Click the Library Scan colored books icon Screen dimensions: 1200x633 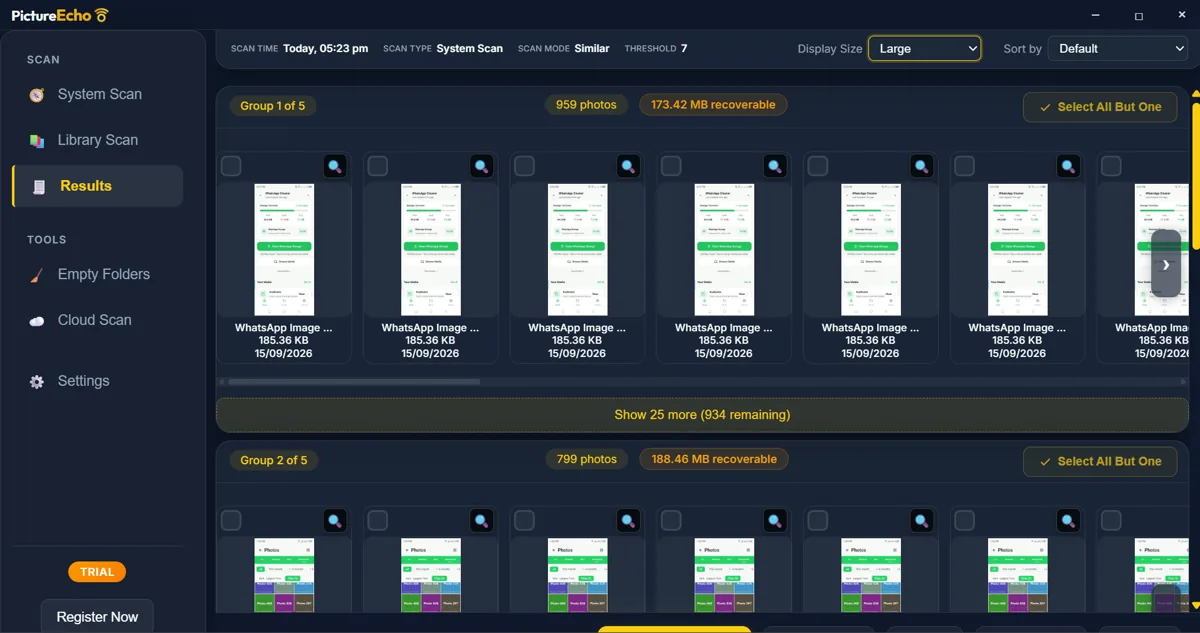coord(37,141)
